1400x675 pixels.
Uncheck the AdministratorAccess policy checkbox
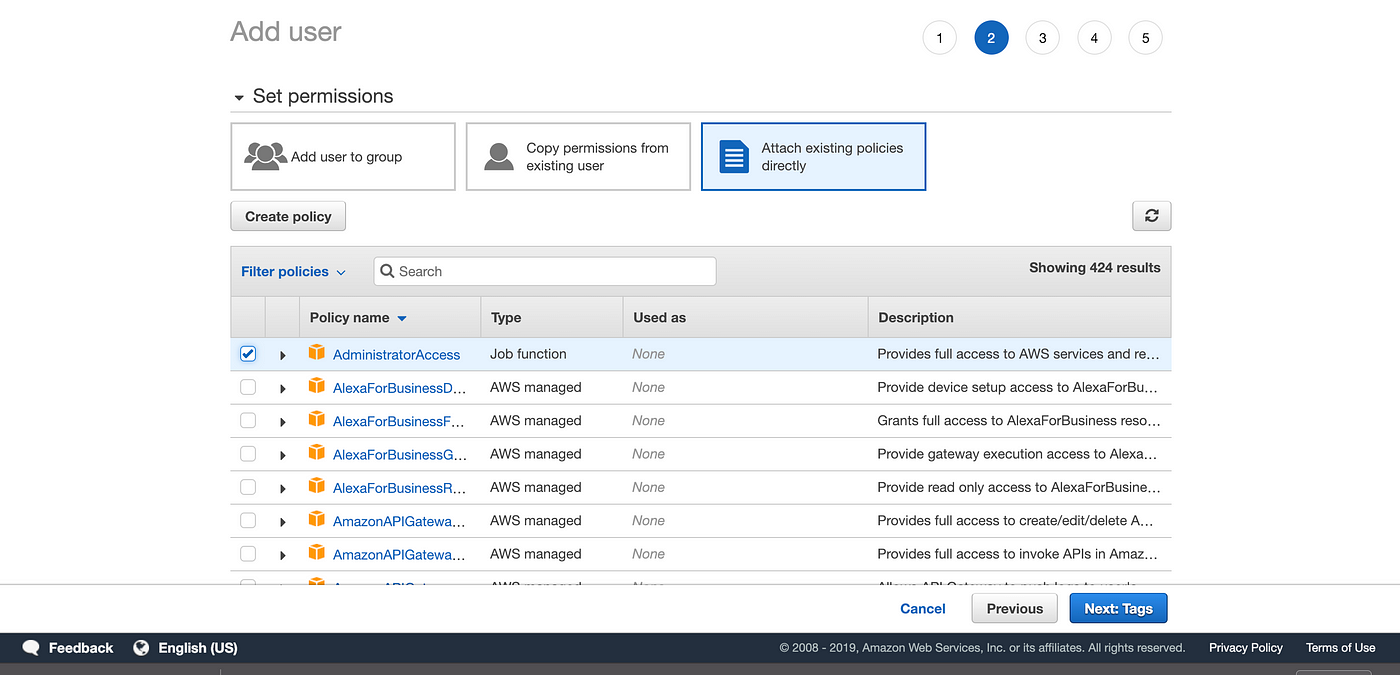(248, 354)
